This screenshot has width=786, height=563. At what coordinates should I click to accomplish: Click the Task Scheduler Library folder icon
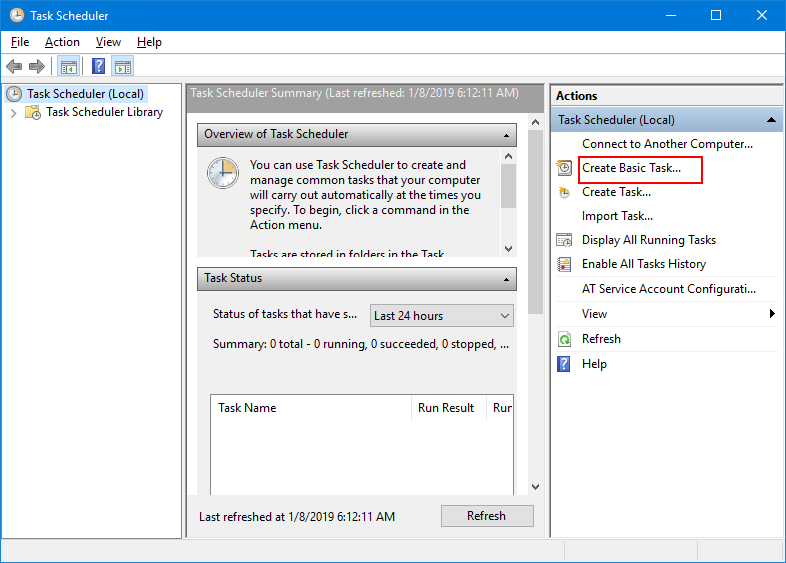(x=33, y=112)
